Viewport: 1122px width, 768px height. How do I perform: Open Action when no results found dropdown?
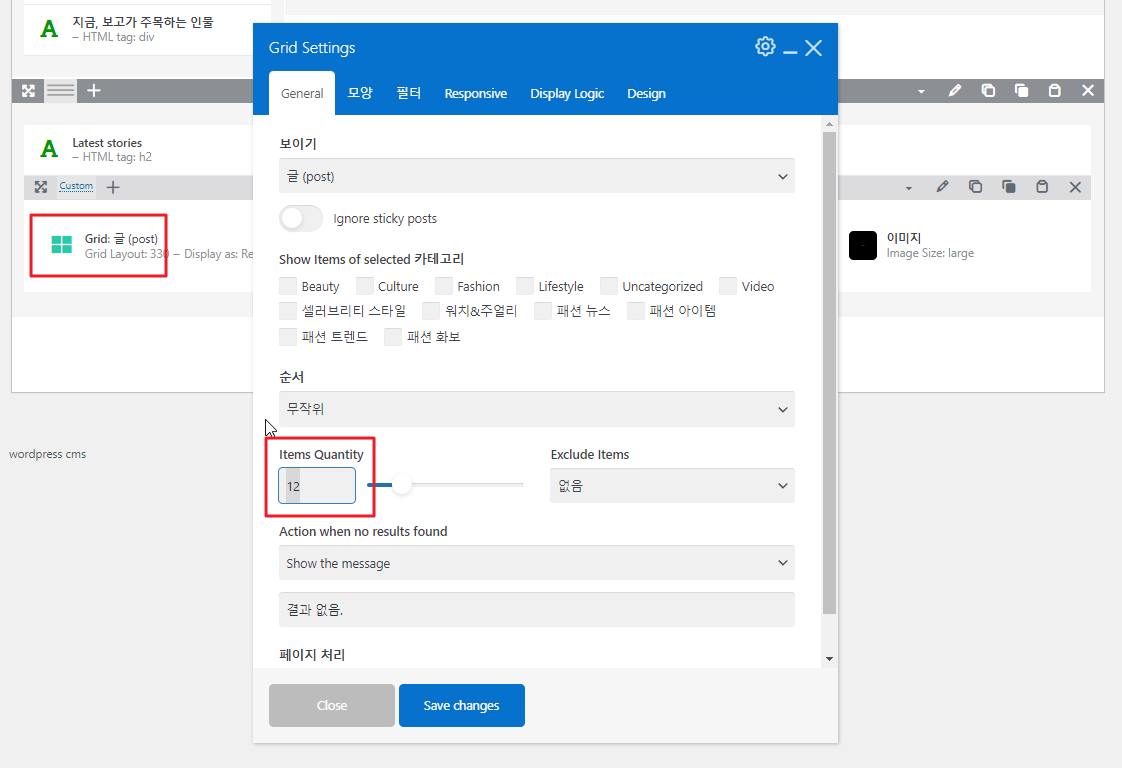[537, 563]
